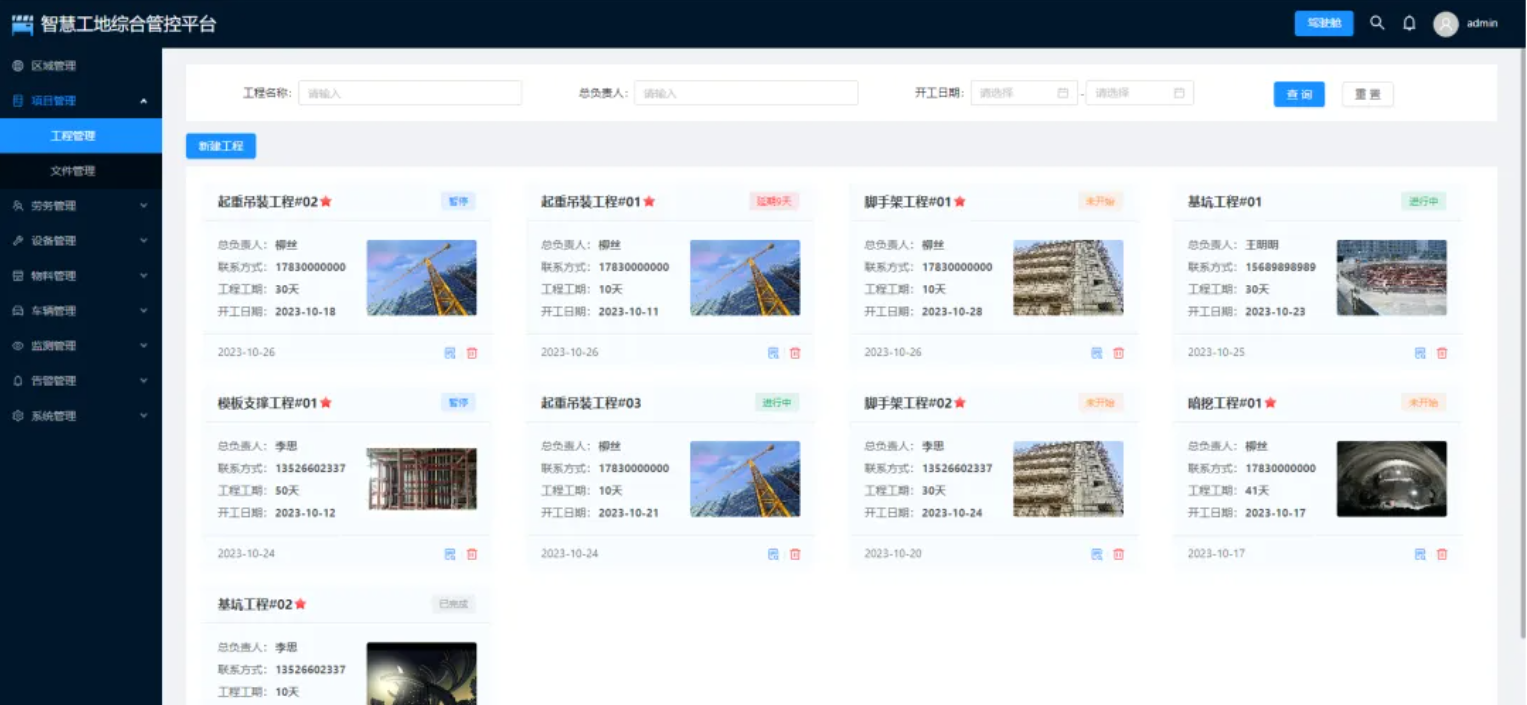
Task: Click the star on 暗挖工程#01
Action: tap(1271, 403)
